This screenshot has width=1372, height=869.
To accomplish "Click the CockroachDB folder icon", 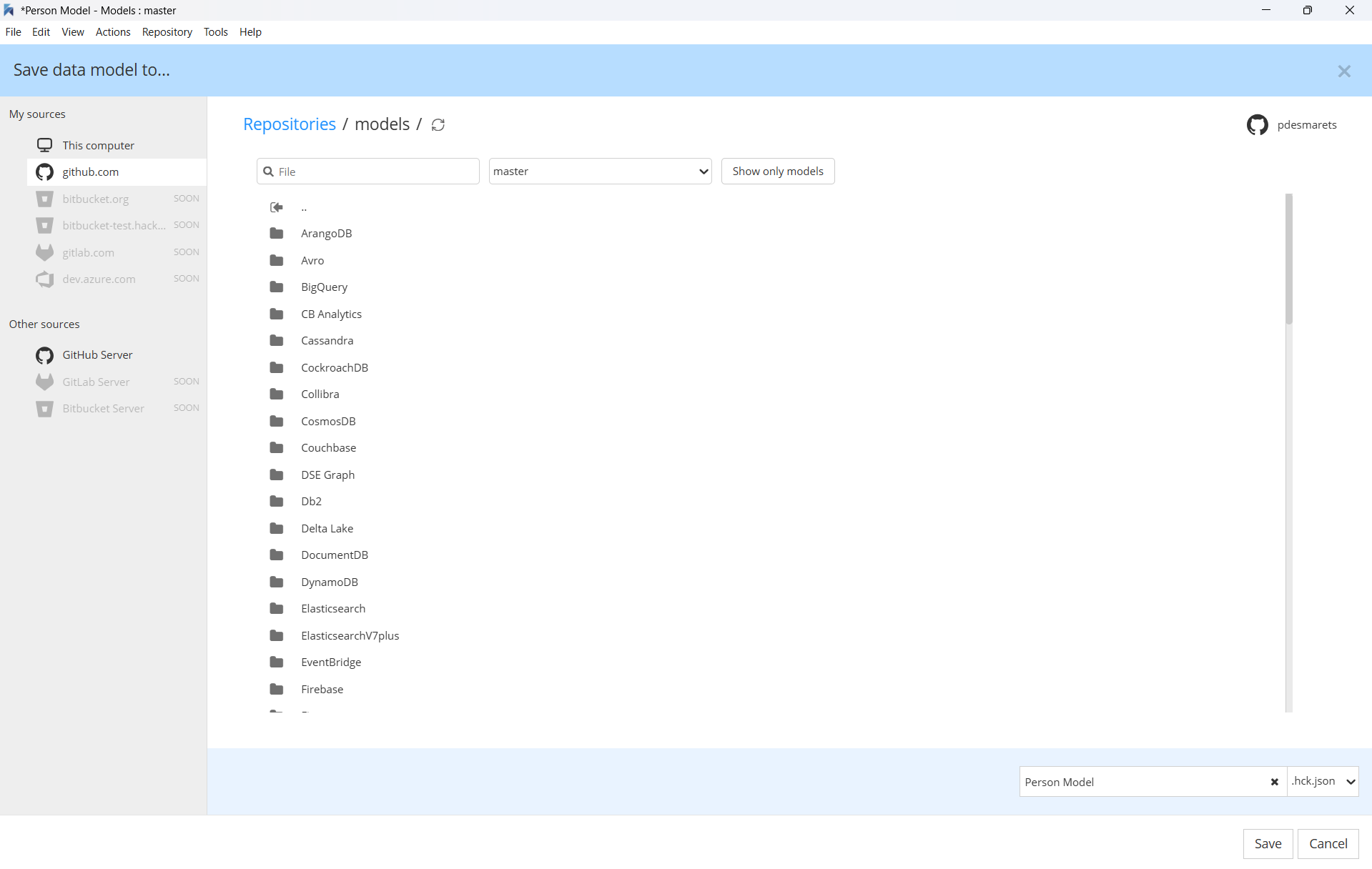I will 277,367.
